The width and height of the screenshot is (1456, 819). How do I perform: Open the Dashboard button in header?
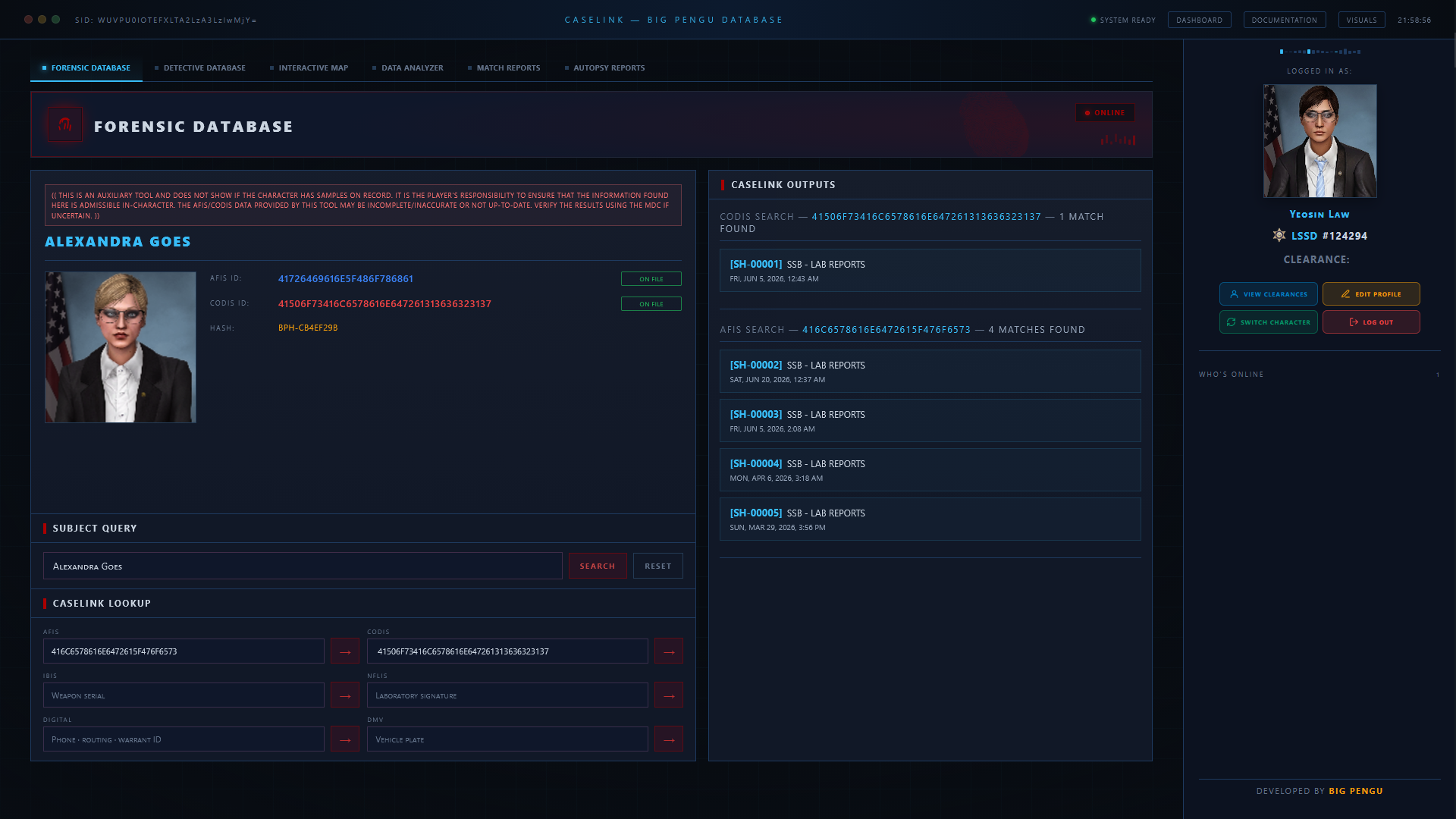[x=1200, y=20]
